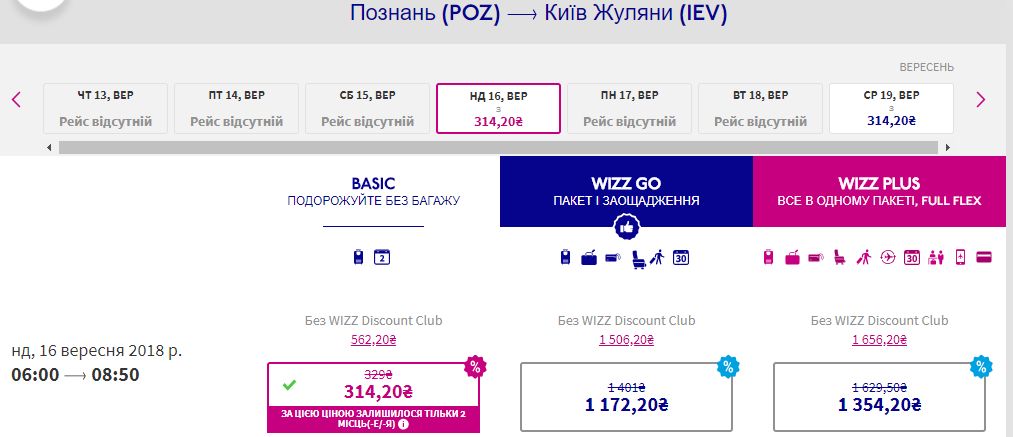Click the horizontal date scrollbar track
Image resolution: width=1013 pixels, height=437 pixels.
pos(498,147)
